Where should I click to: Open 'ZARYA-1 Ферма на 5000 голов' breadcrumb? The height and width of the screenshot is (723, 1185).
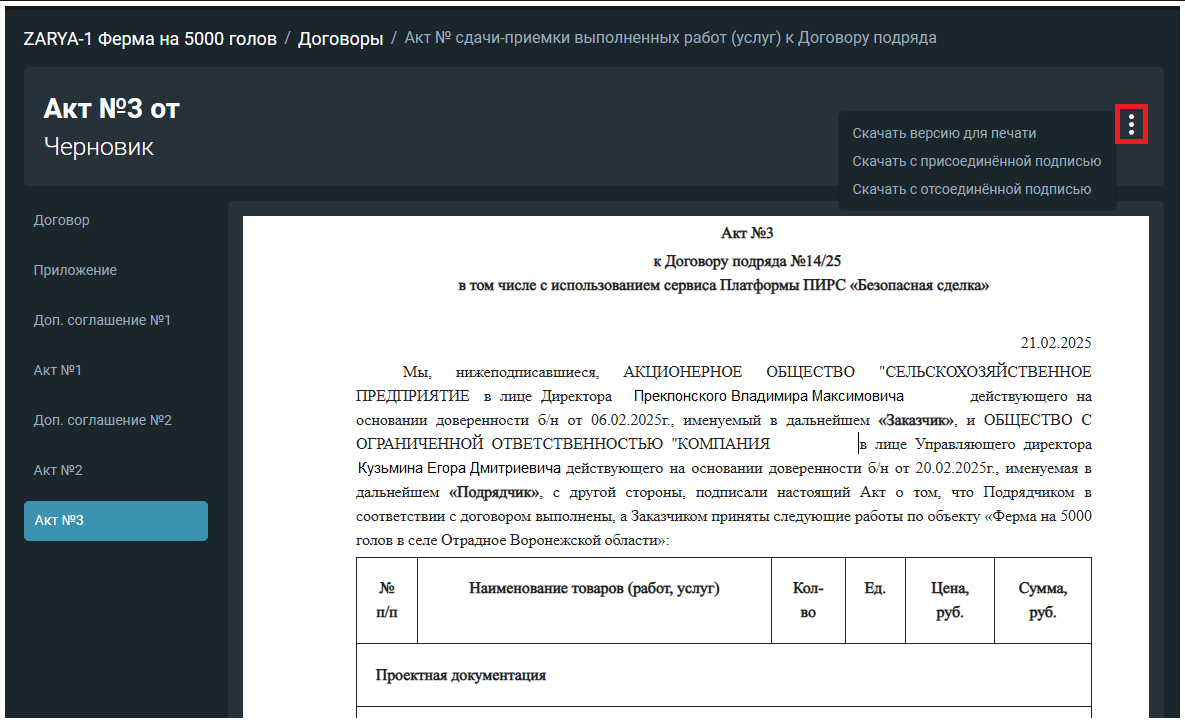(150, 39)
